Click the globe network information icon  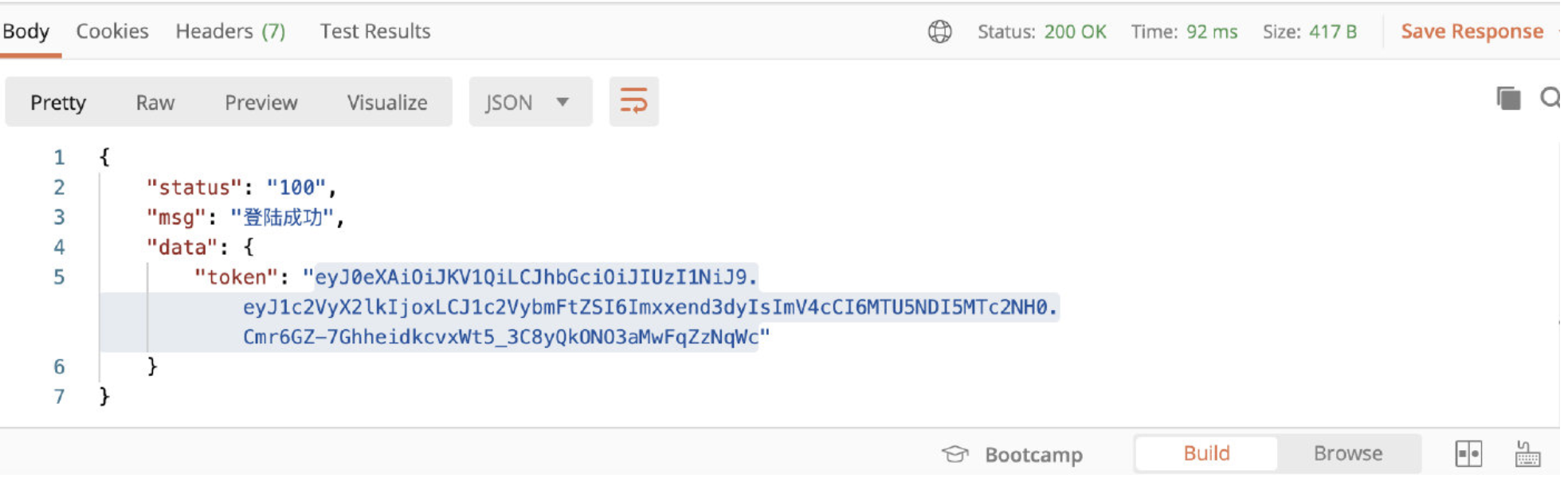point(939,32)
